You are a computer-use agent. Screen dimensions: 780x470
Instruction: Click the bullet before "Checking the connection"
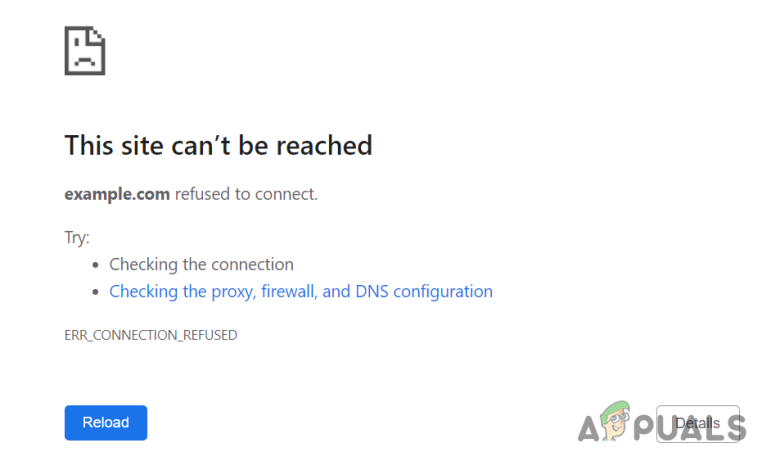pos(95,266)
